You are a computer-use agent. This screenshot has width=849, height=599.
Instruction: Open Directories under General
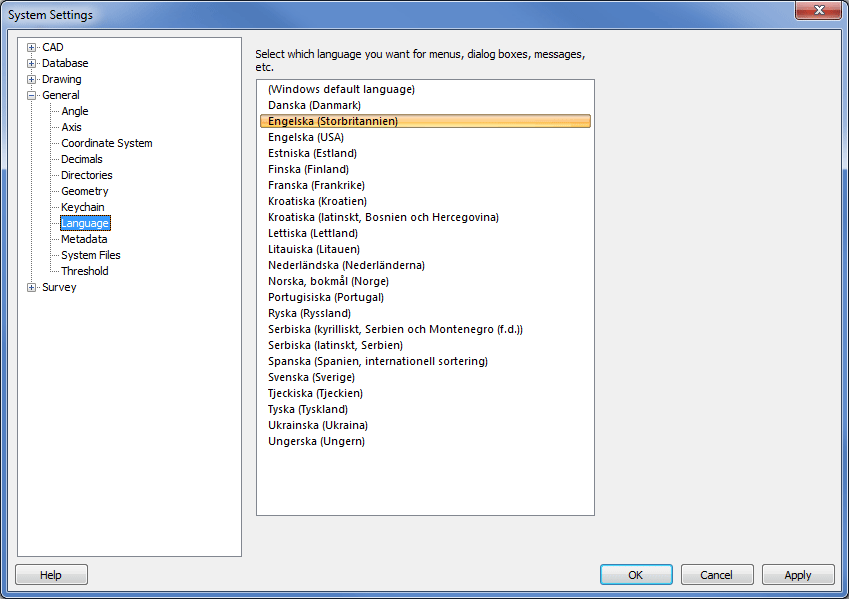coord(87,175)
